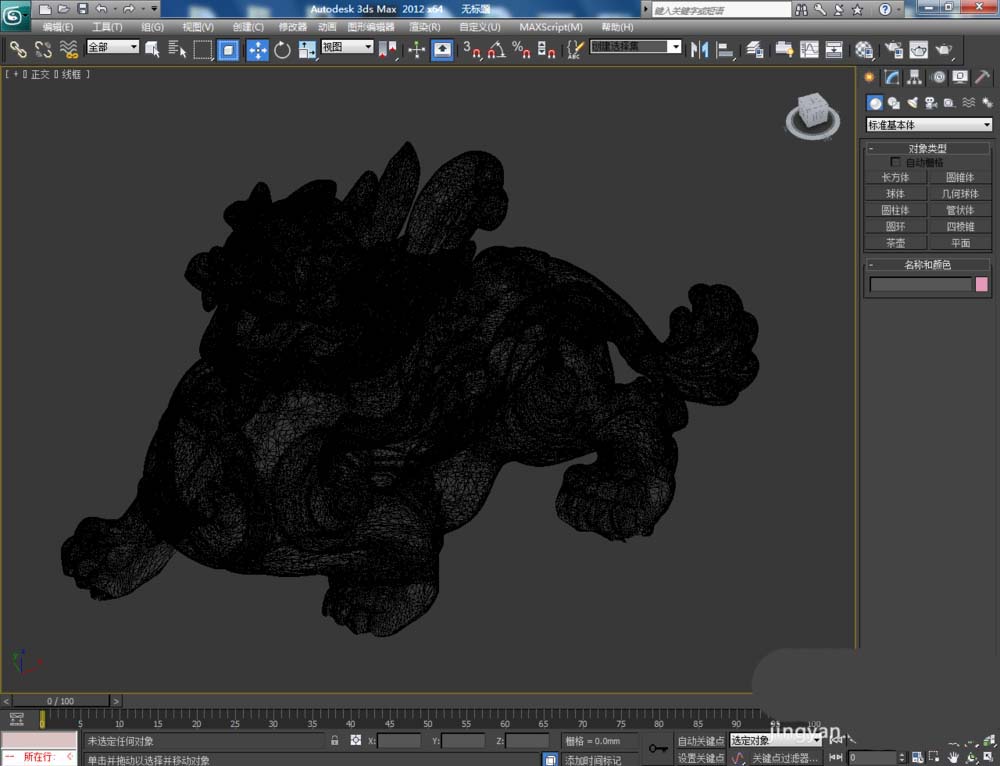Screen dimensions: 1000x766
Task: Open the Hierarchy panel tab
Action: (914, 77)
